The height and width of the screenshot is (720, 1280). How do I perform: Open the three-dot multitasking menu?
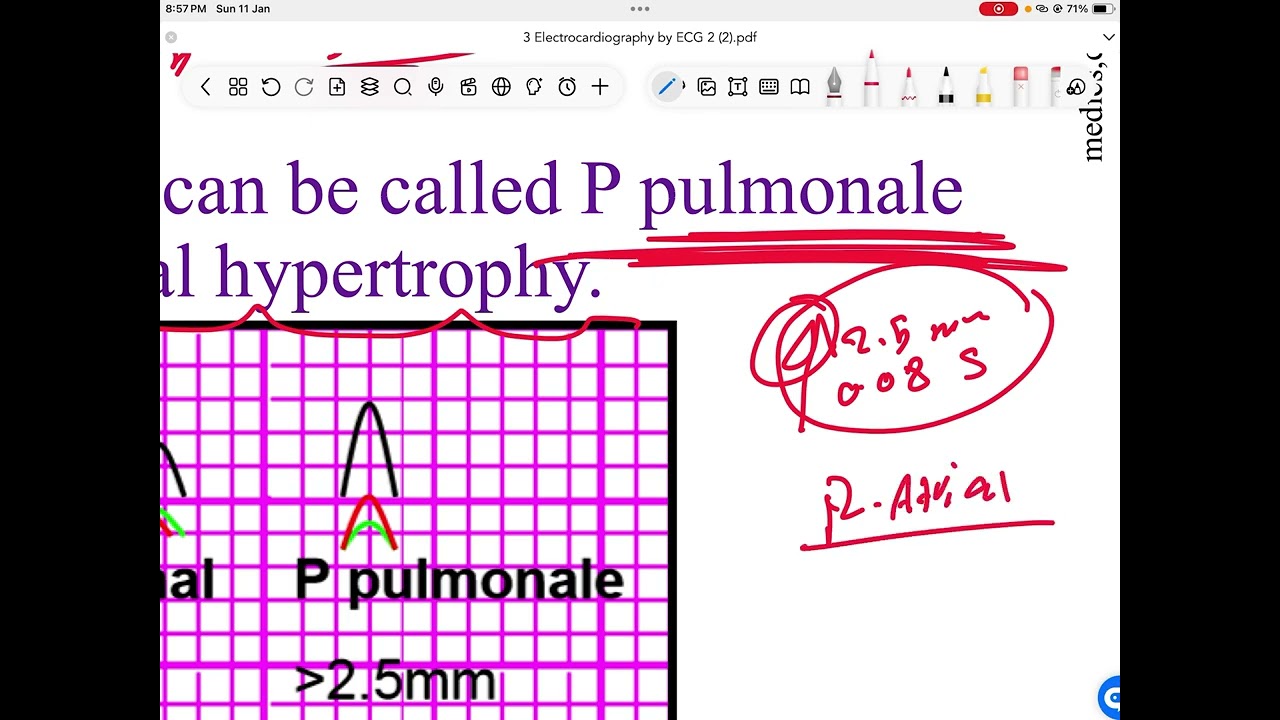(640, 8)
